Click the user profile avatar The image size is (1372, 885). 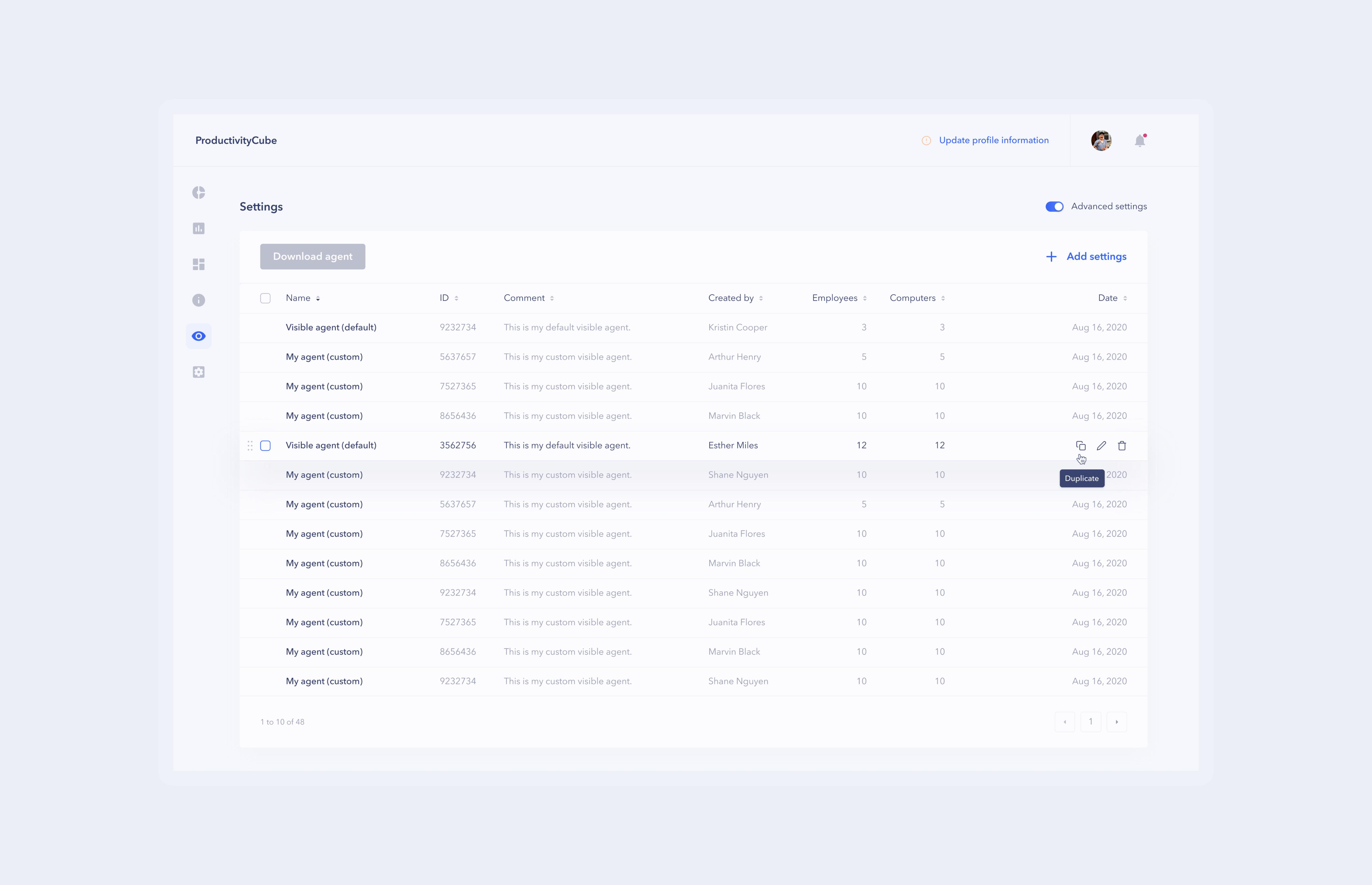(x=1101, y=140)
